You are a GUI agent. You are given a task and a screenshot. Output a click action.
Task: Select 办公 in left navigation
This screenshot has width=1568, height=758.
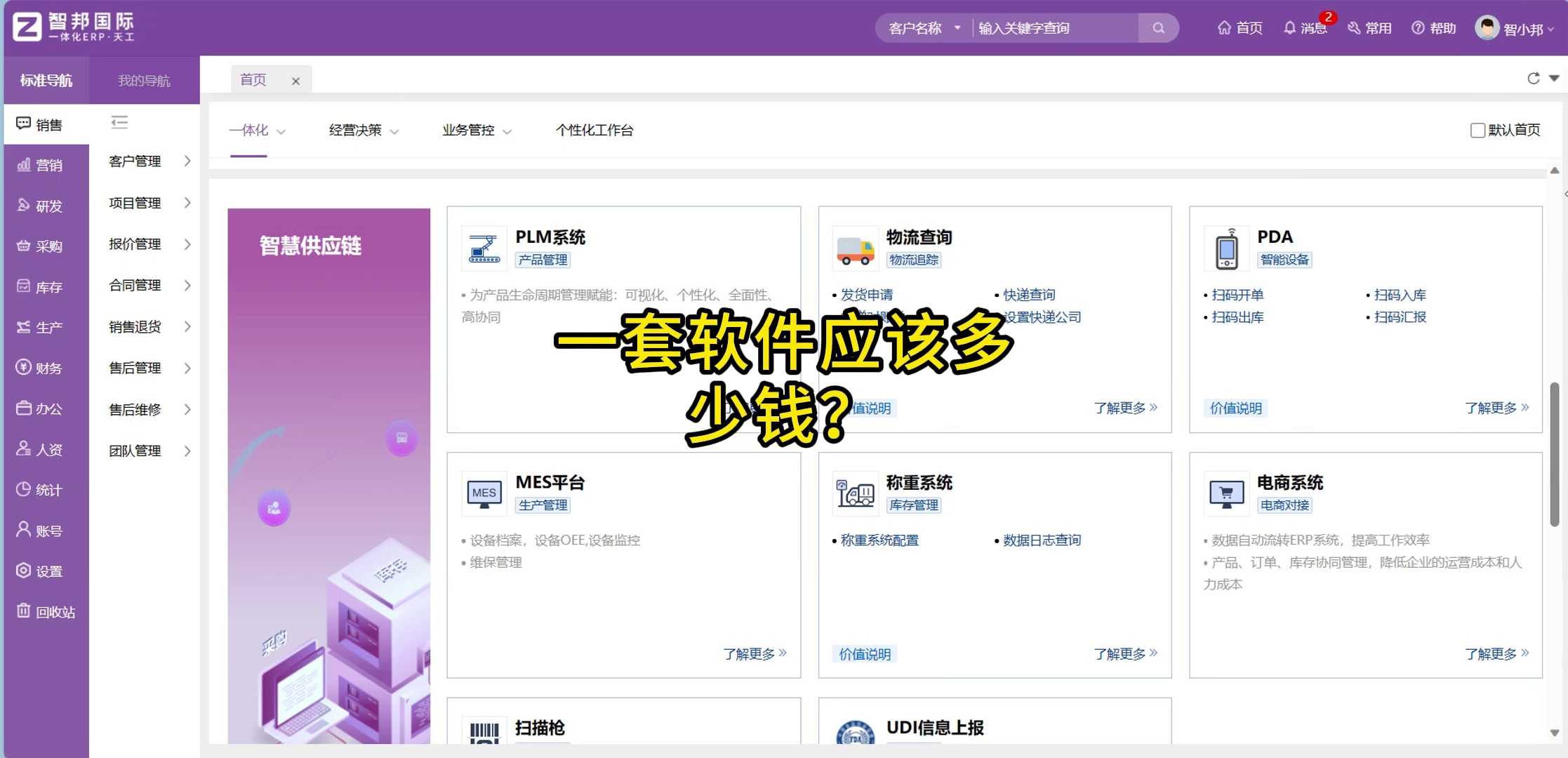46,408
